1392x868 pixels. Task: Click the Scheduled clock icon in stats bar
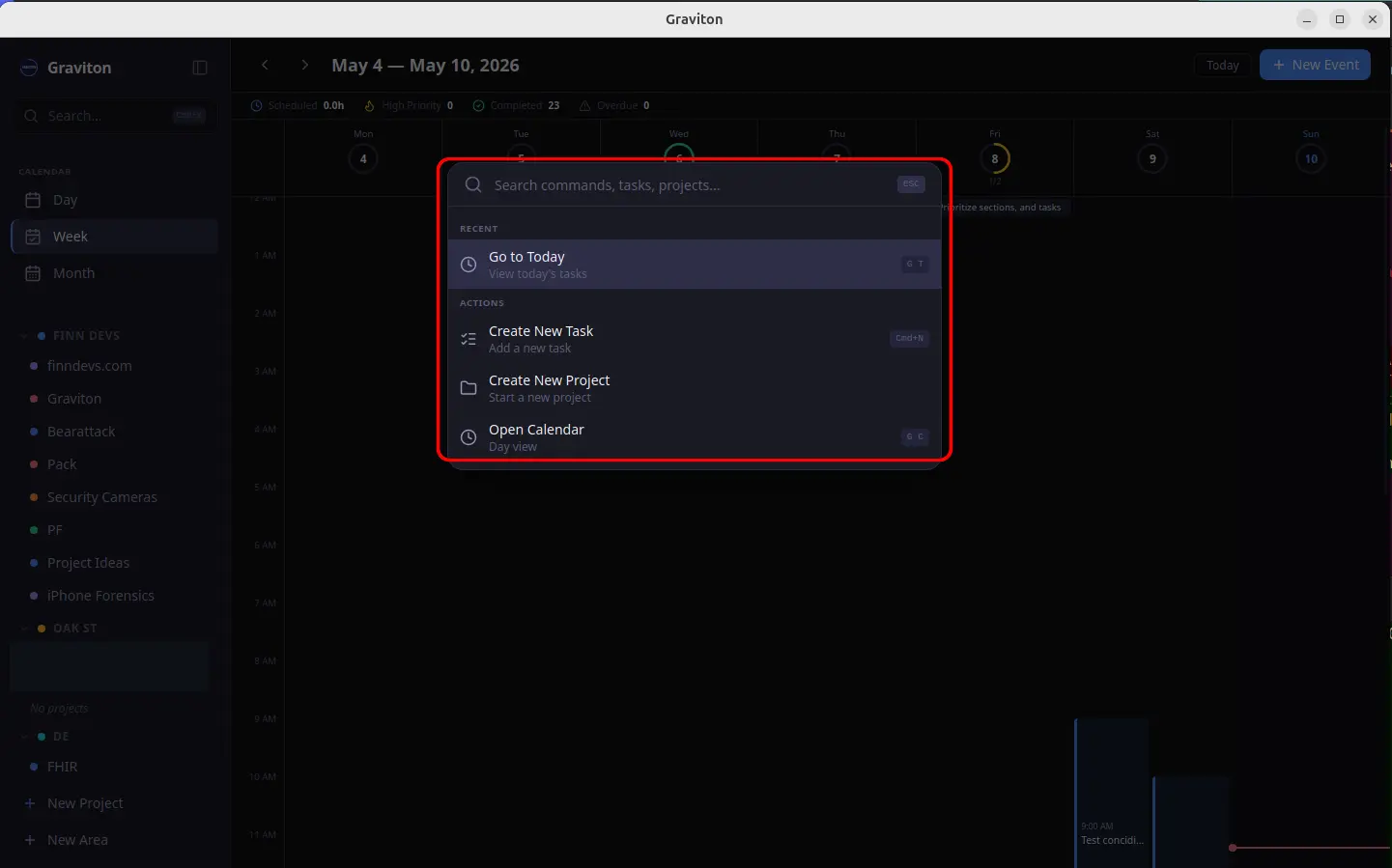click(x=257, y=105)
